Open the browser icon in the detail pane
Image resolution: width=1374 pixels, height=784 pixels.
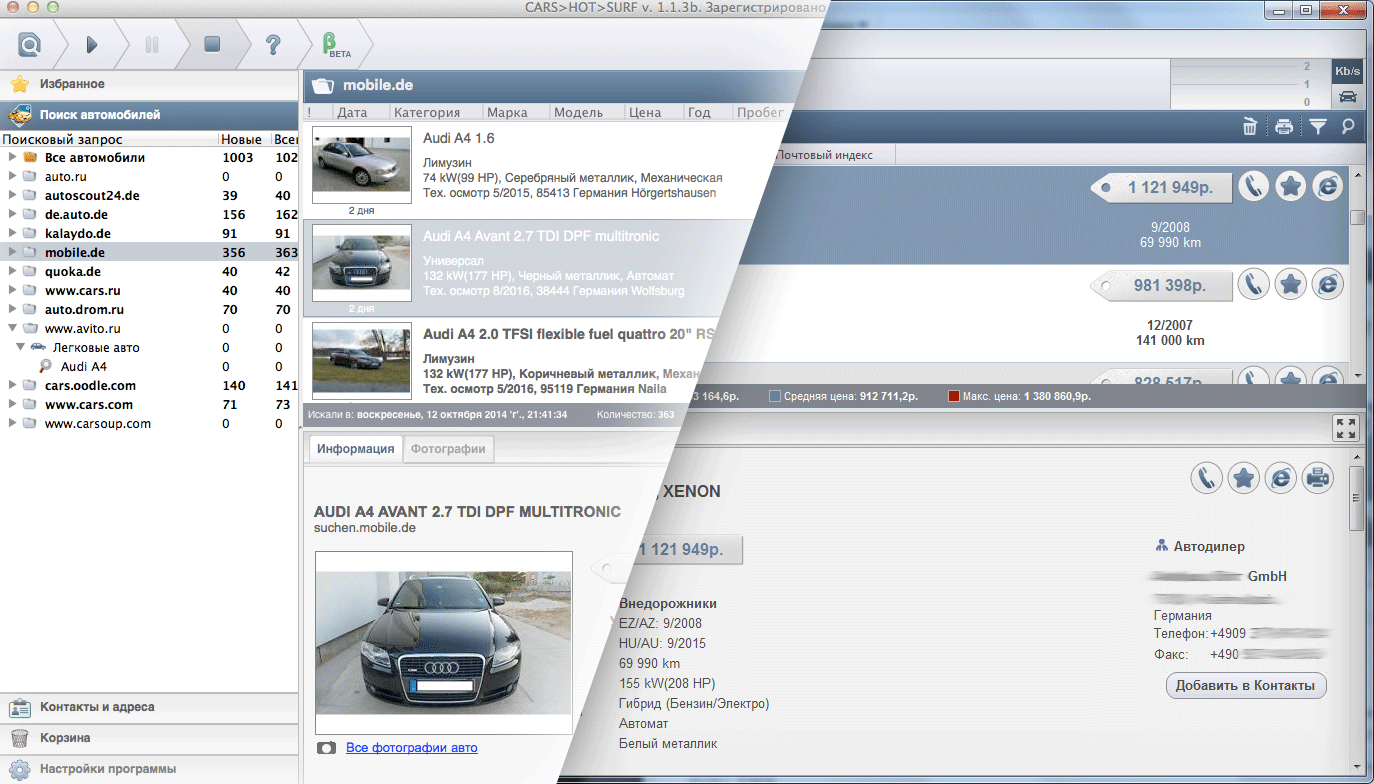pos(1281,478)
